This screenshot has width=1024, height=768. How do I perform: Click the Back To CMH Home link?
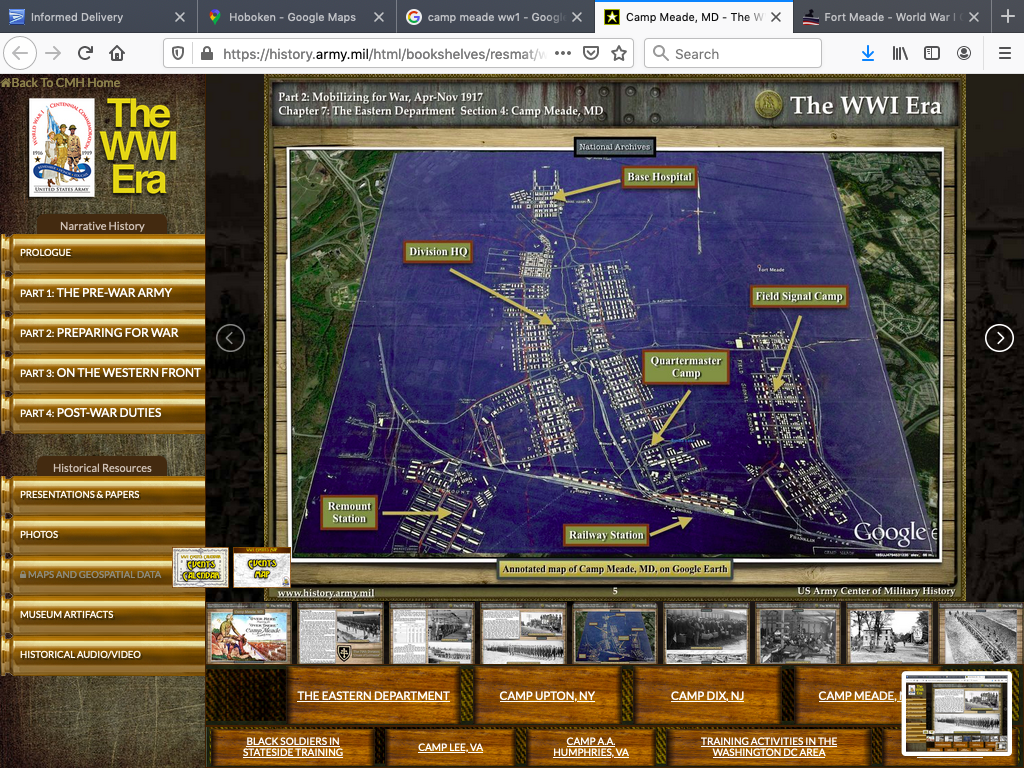(62, 83)
